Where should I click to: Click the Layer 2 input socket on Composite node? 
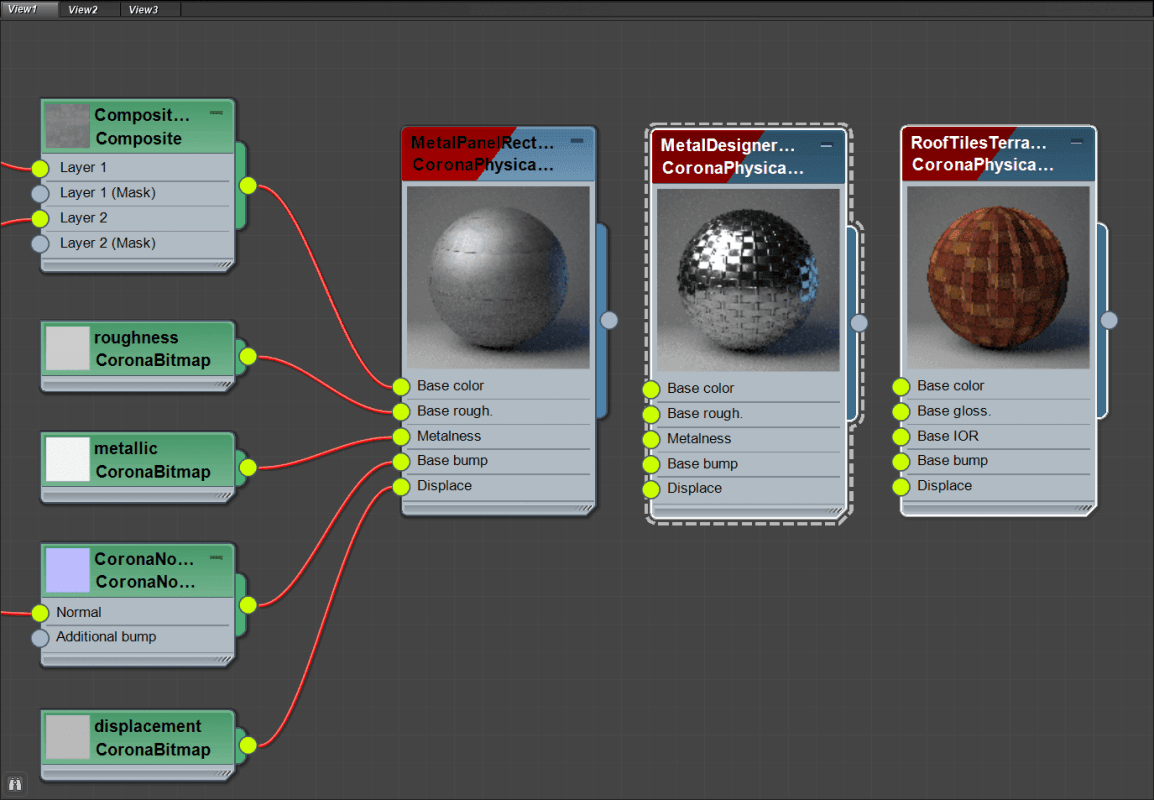tap(40, 217)
